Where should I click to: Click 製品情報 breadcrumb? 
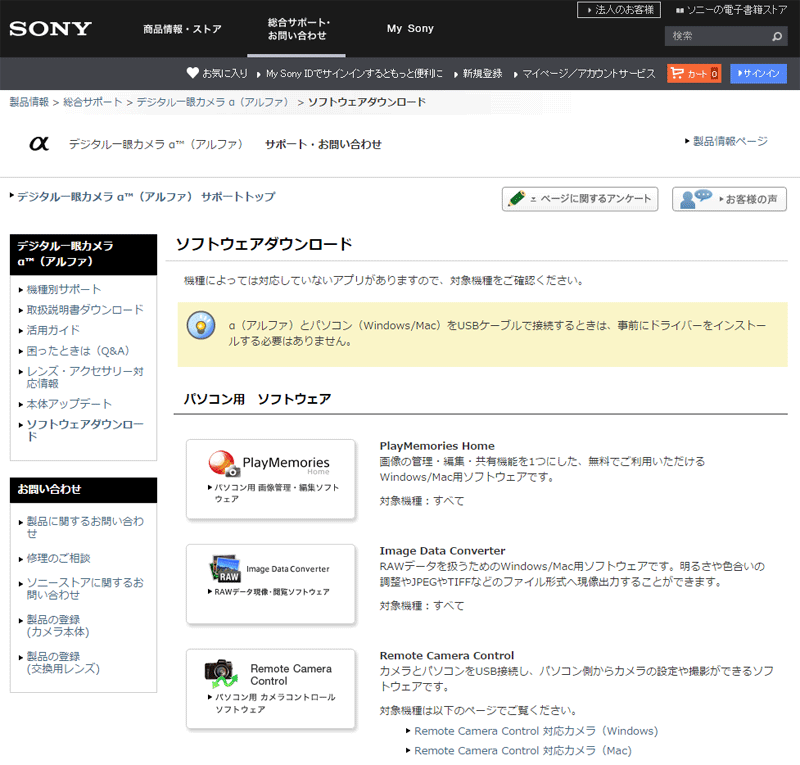pos(29,102)
